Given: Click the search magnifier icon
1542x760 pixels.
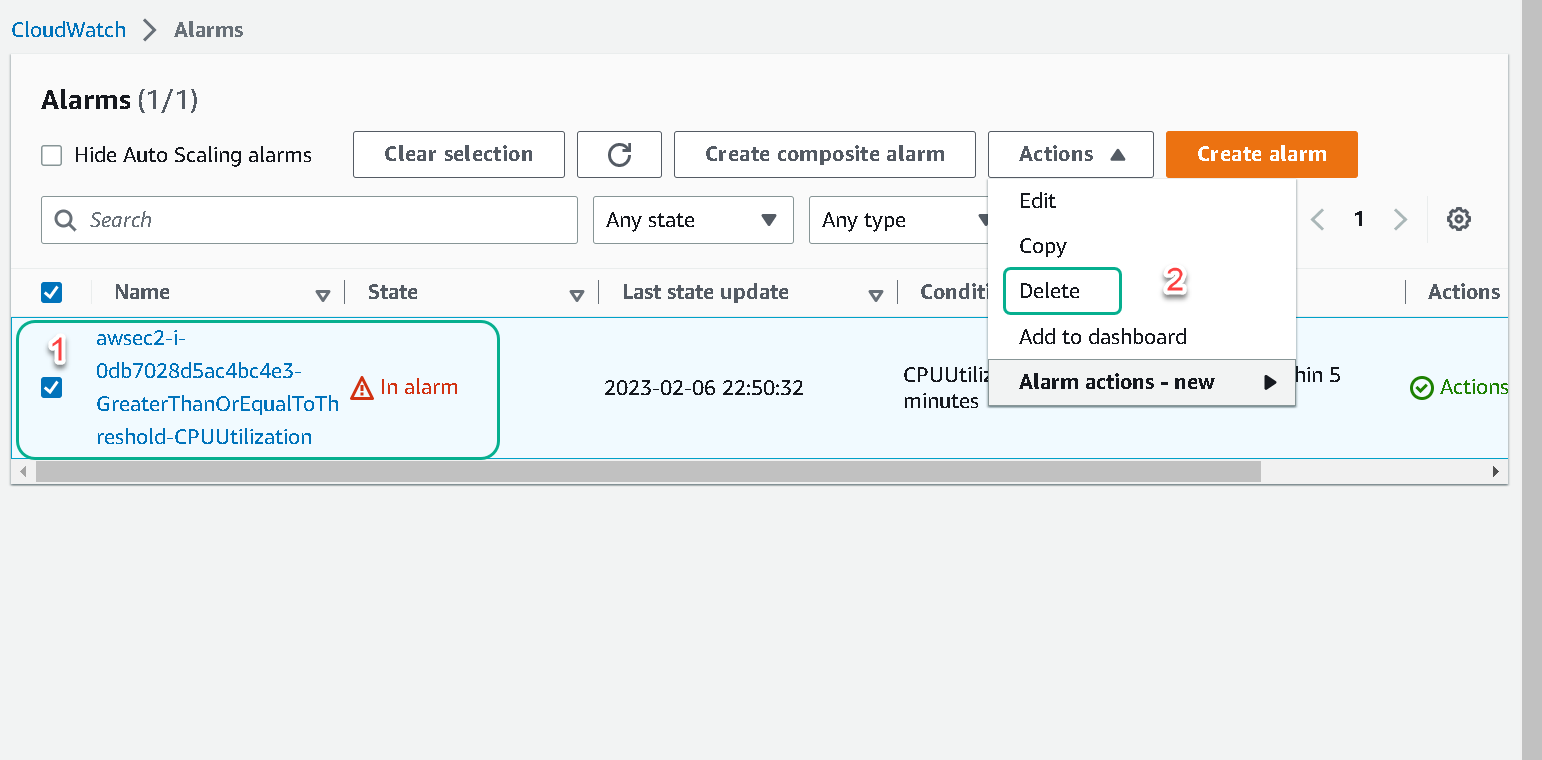Looking at the screenshot, I should tap(66, 220).
